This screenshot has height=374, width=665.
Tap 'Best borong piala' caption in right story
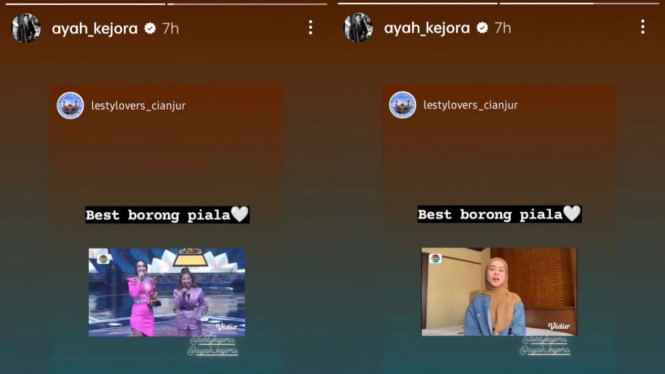point(499,214)
